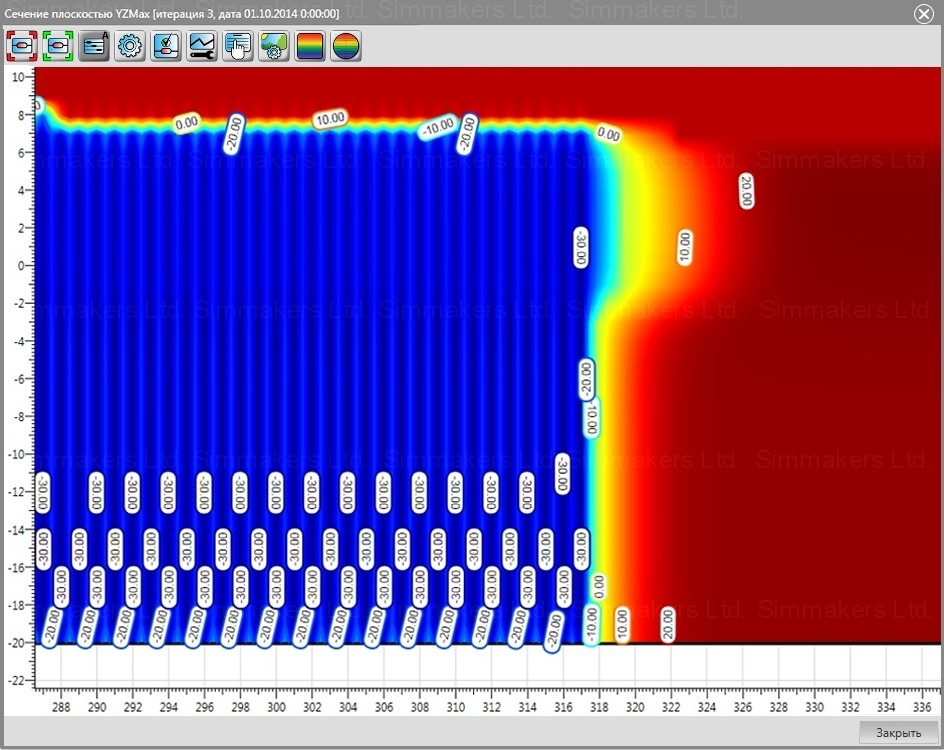Toggle the auto labels icon with letter A

[94, 46]
